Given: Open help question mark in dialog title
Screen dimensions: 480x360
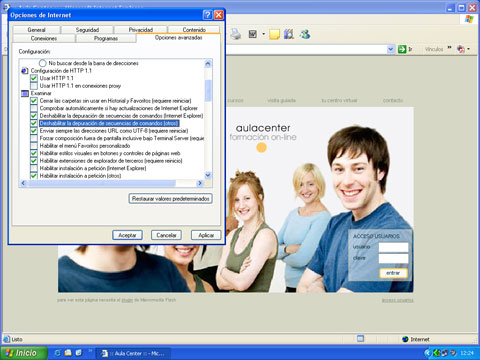Looking at the screenshot, I should 207,15.
